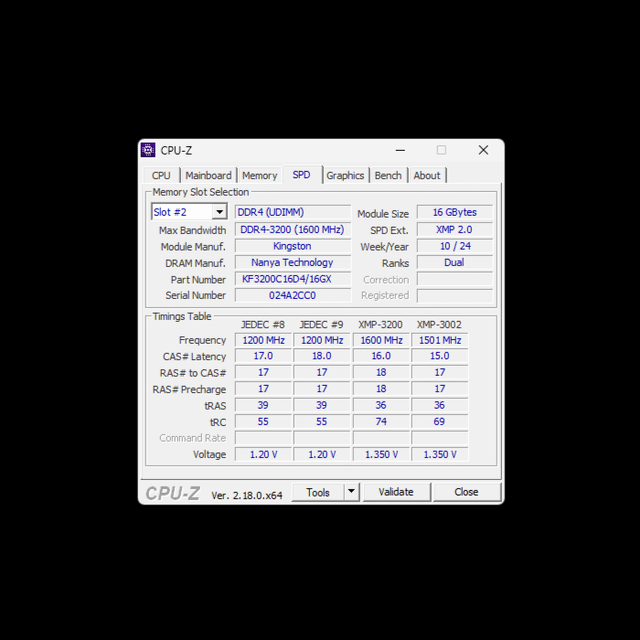Open the Slot #2 memory slot dropdown
Screen dimensions: 640x640
click(218, 212)
